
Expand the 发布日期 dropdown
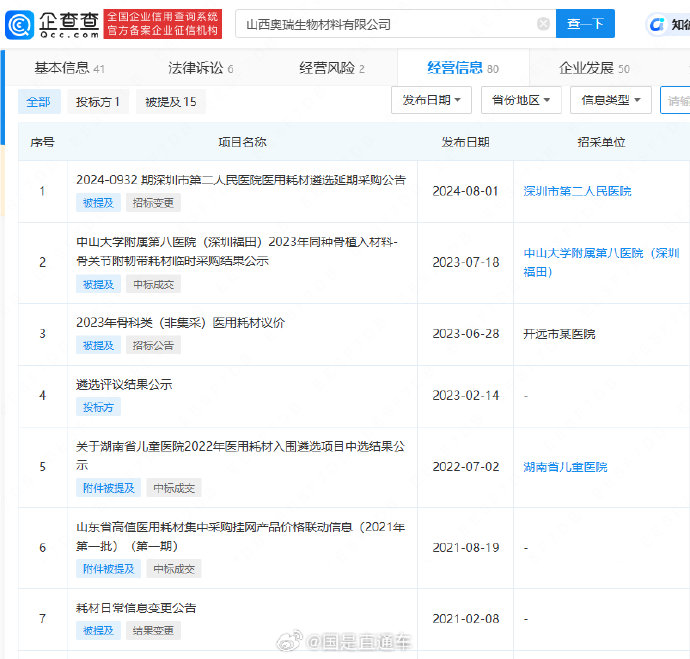click(431, 100)
